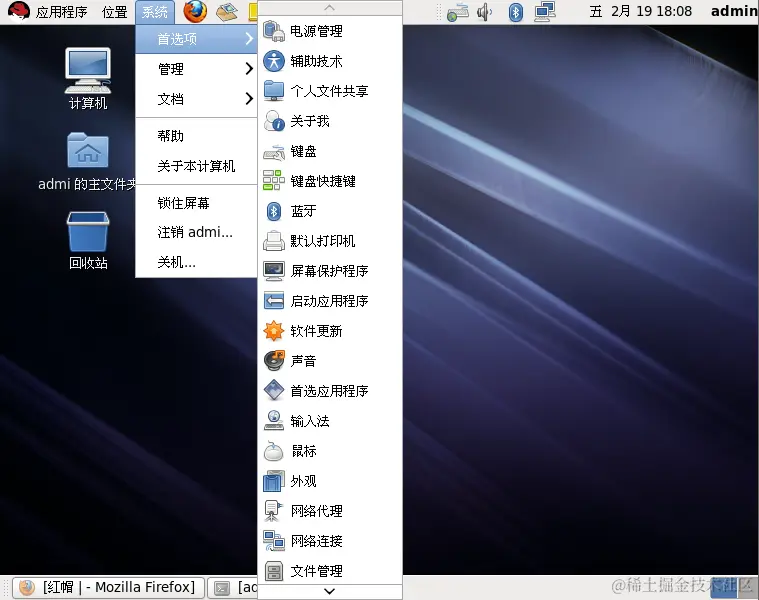Open 声音 sound preferences
This screenshot has height=600, width=759.
tap(330, 361)
